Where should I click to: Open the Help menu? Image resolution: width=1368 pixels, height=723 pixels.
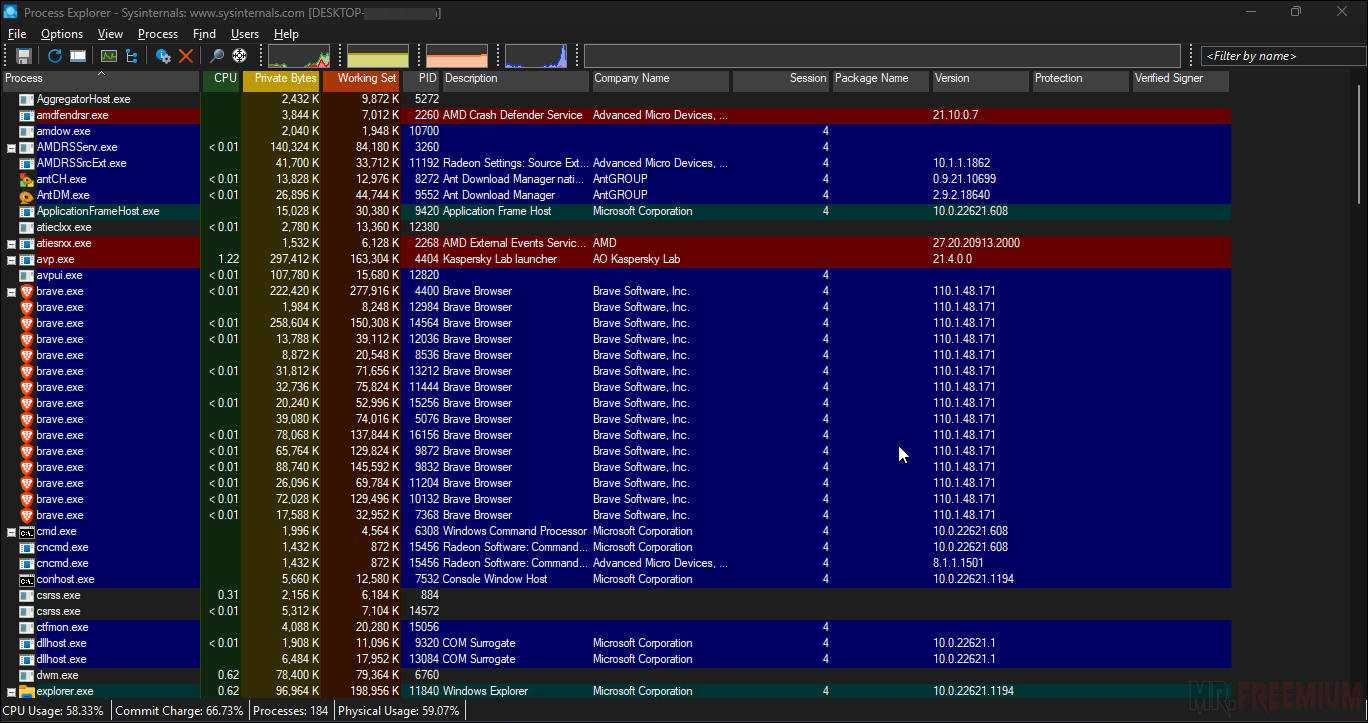coord(287,34)
